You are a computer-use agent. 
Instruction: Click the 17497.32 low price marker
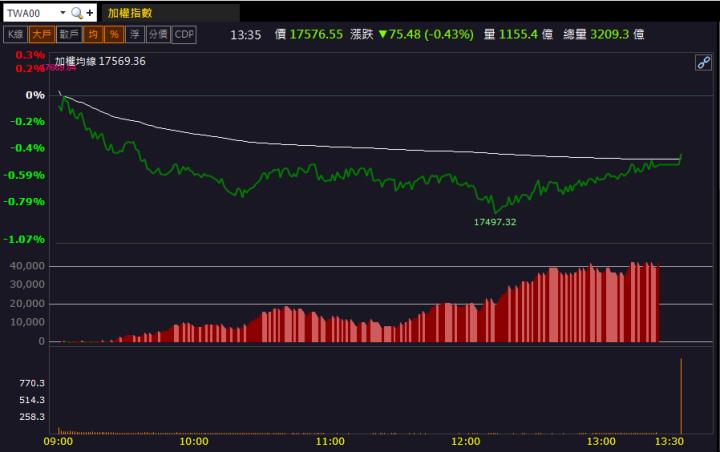[494, 221]
